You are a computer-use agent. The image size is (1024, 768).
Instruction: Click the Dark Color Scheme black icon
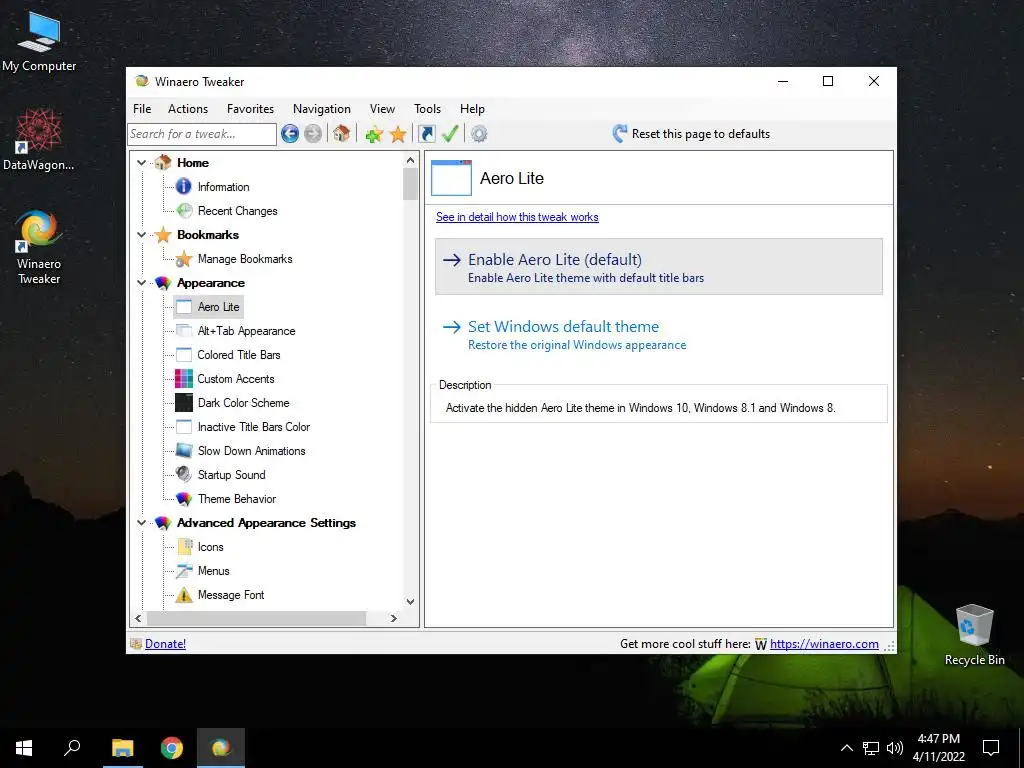click(x=184, y=402)
